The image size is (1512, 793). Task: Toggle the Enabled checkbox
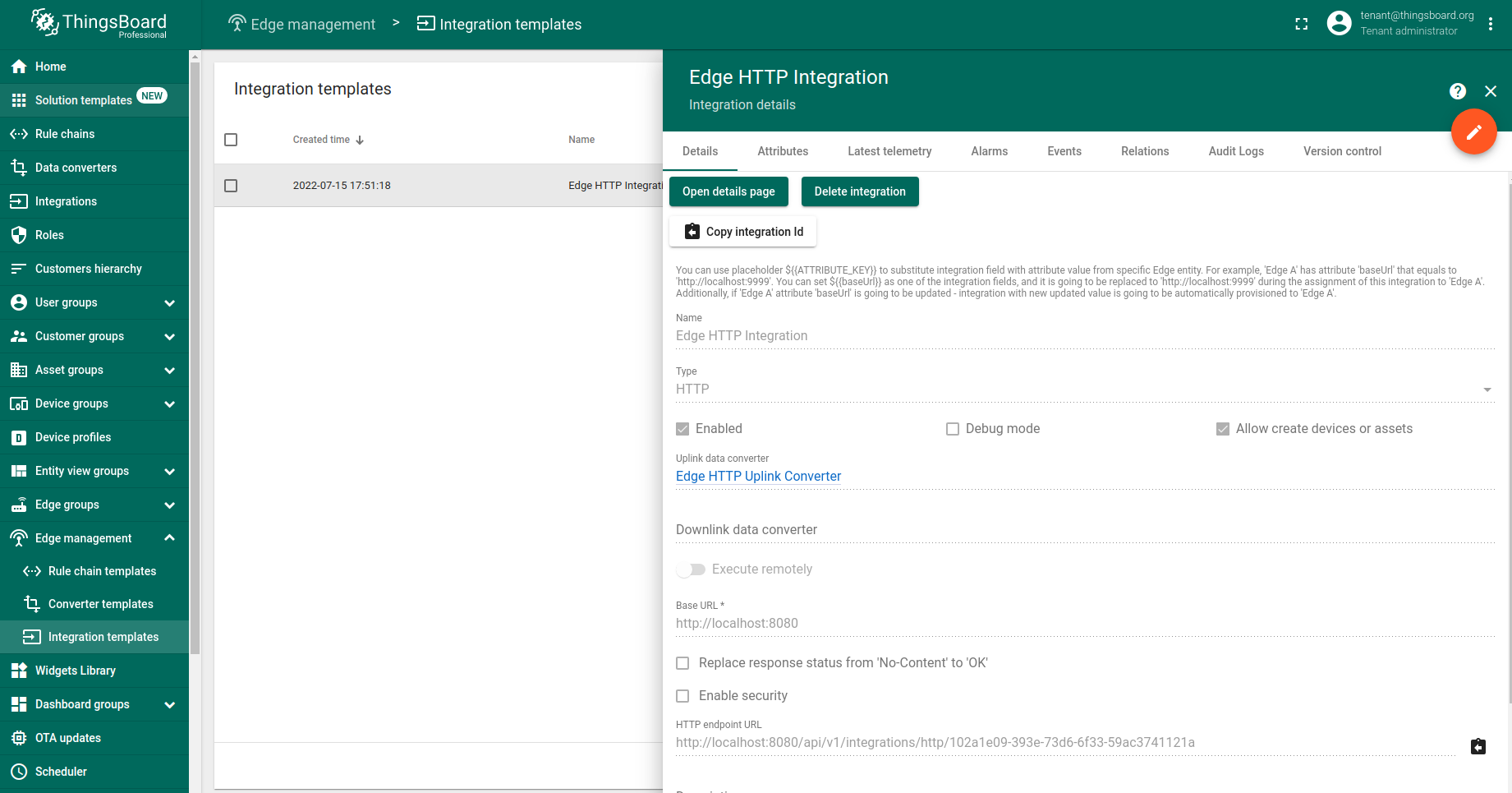[682, 429]
